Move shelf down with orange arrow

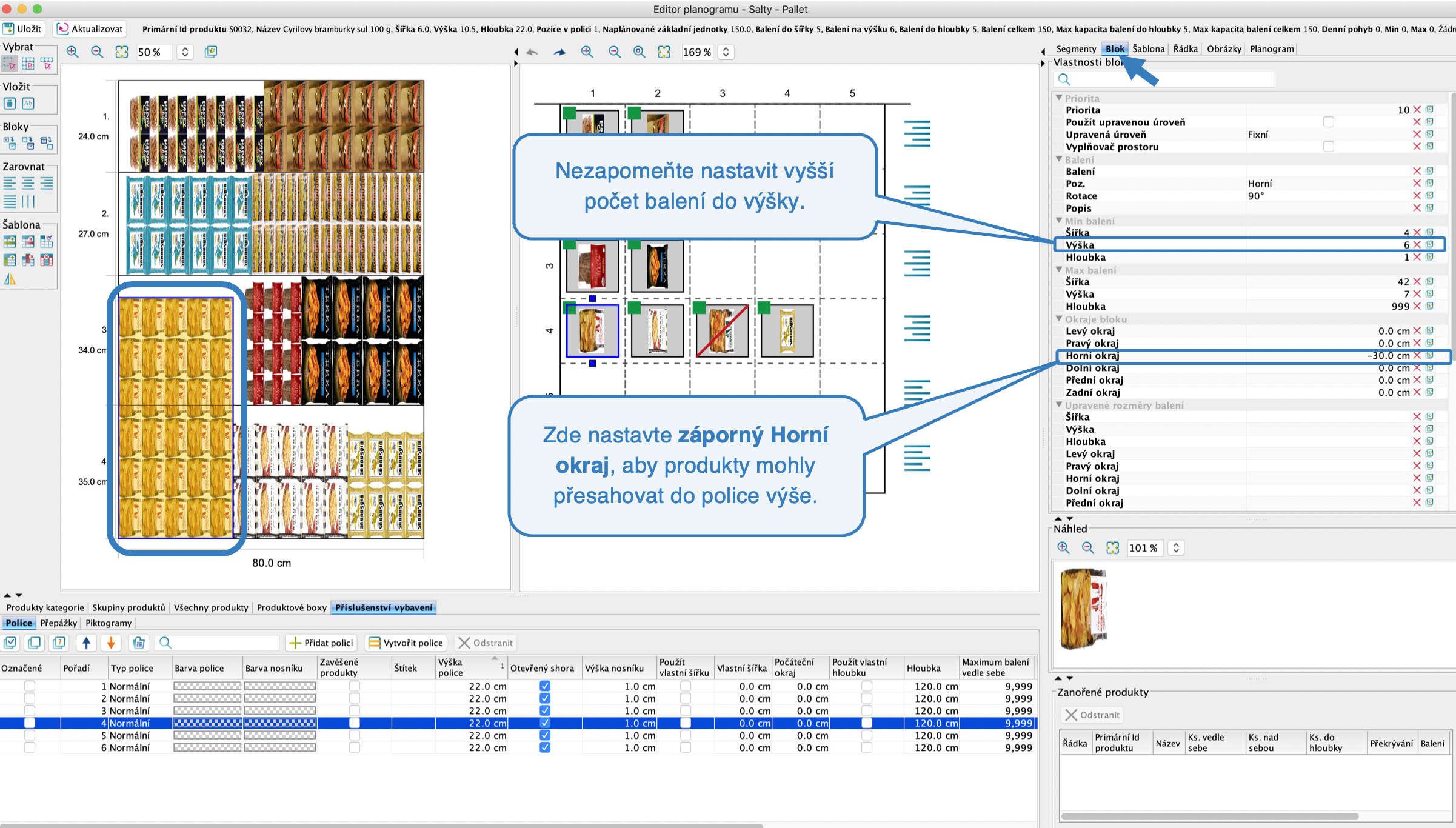(111, 643)
